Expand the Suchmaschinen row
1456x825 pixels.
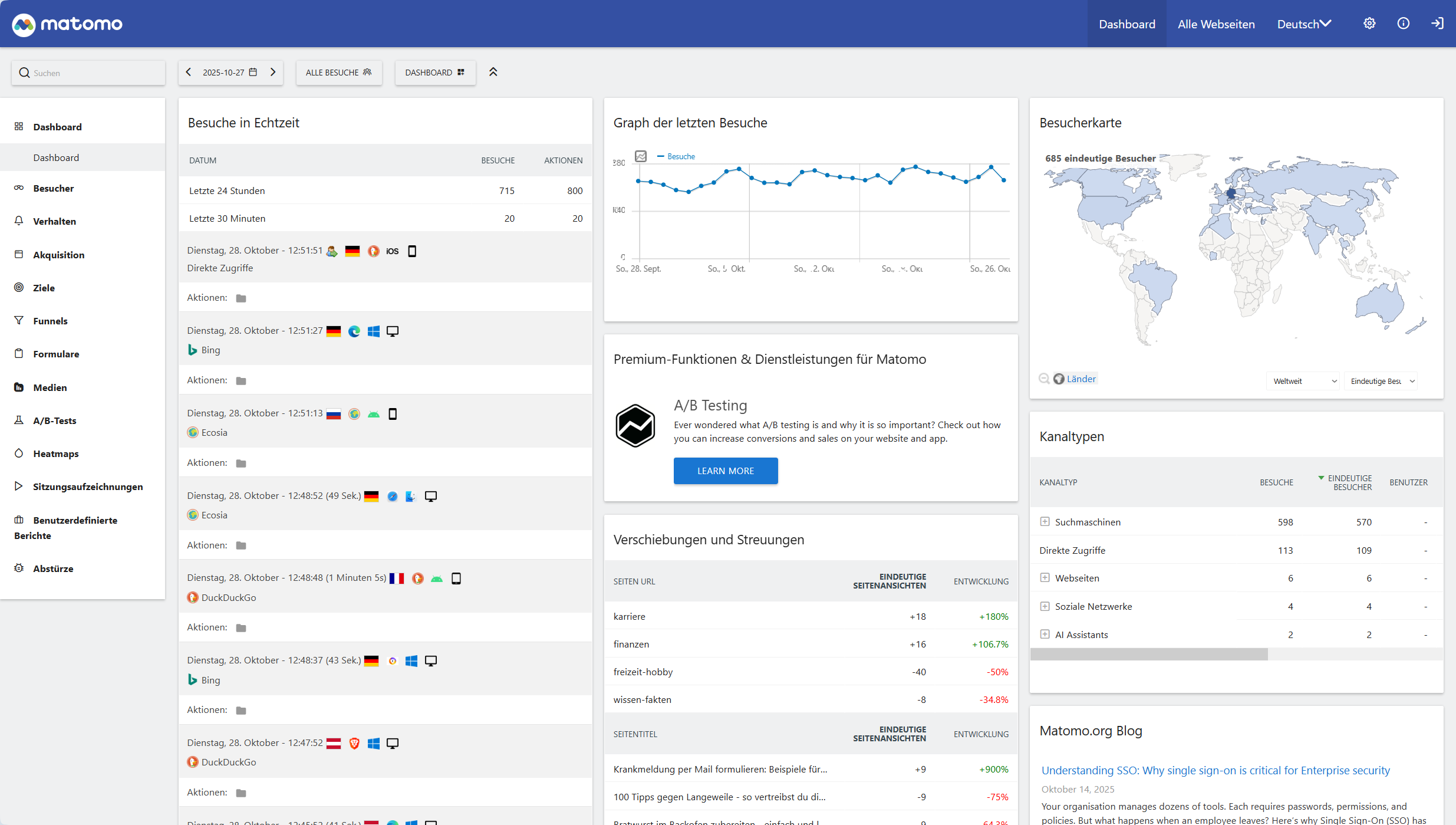coord(1045,522)
